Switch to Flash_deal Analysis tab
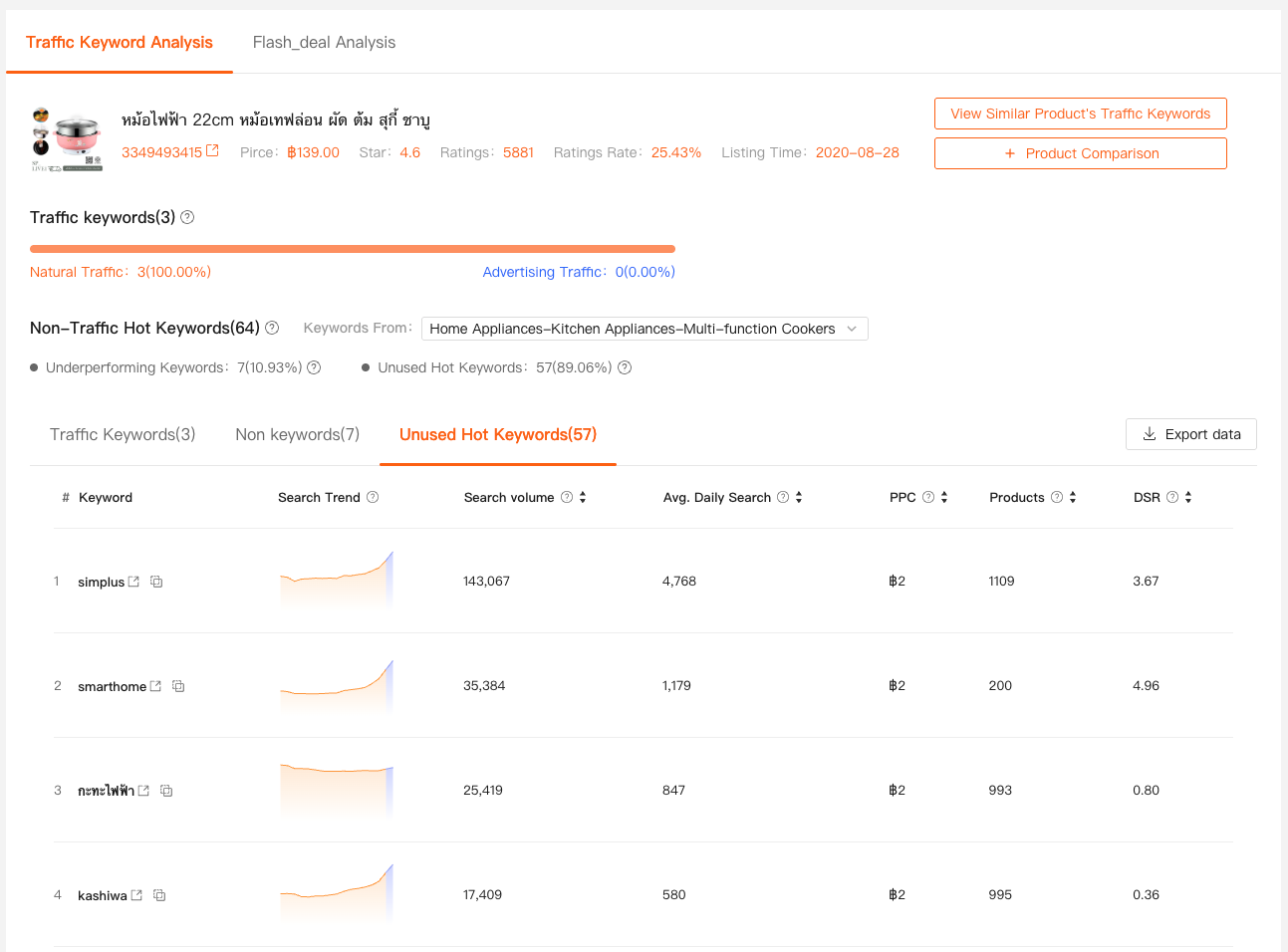The image size is (1288, 952). click(324, 42)
